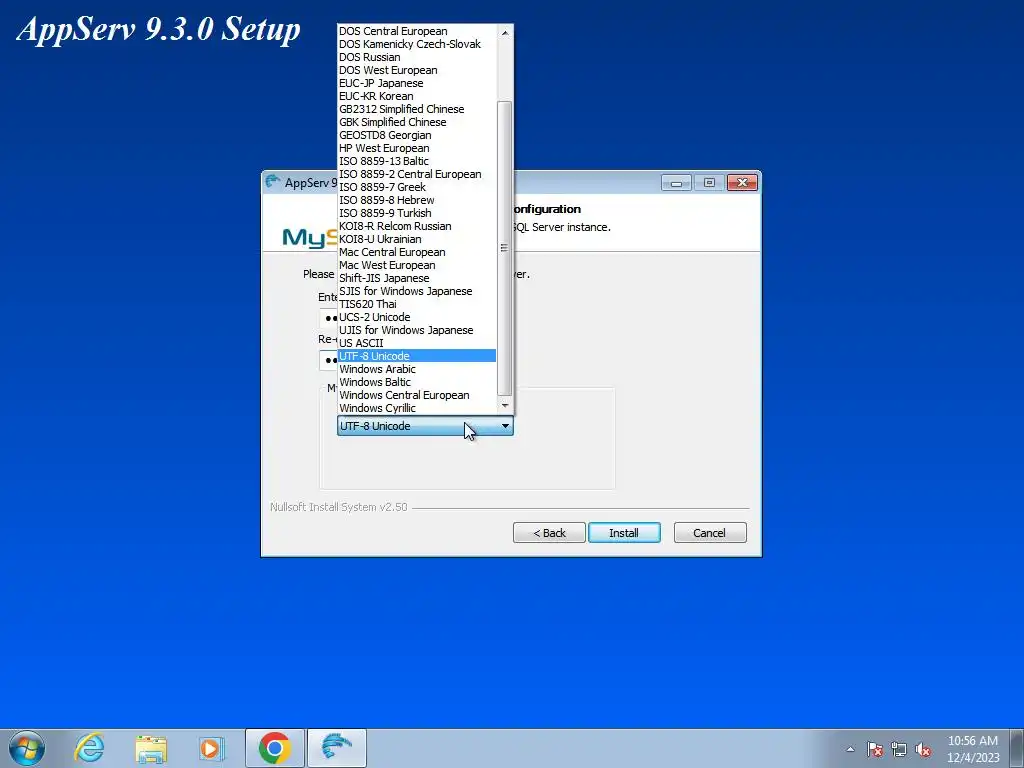Maximize the AppServ setup window

tap(709, 183)
